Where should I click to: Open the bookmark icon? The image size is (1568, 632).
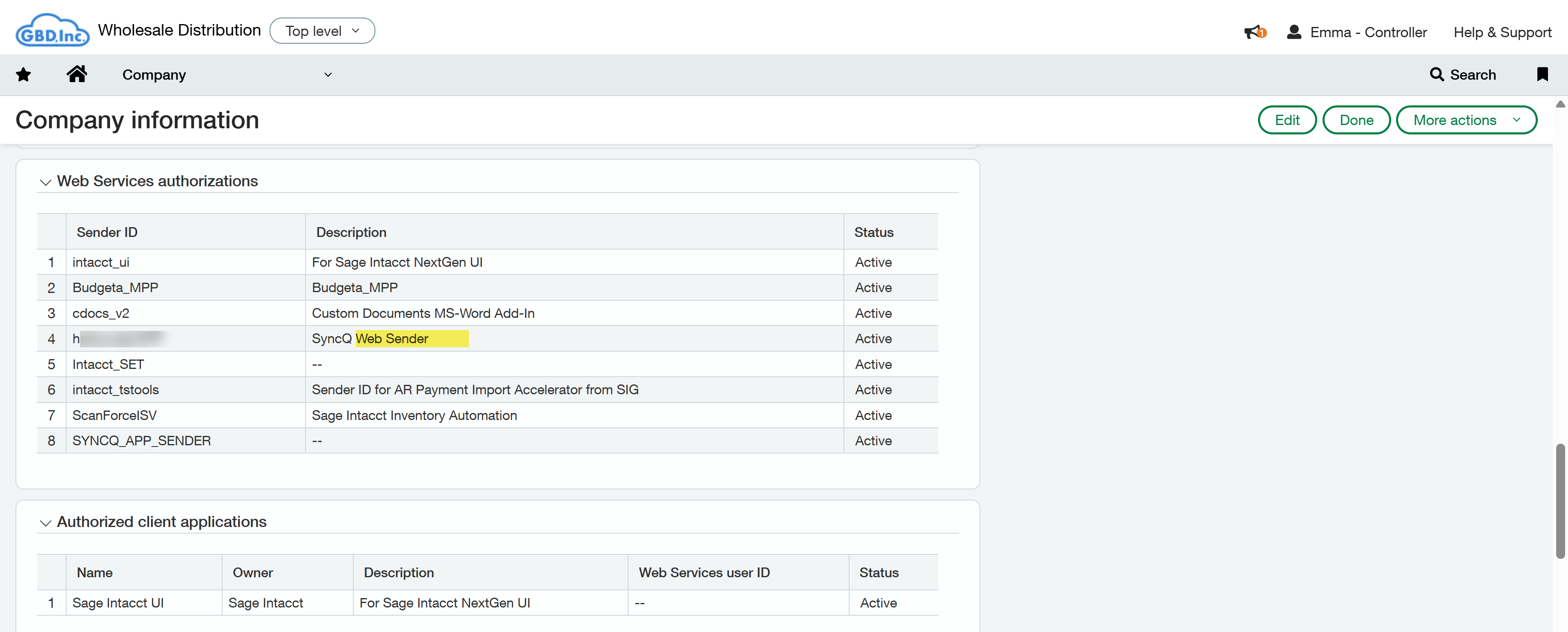point(1542,74)
